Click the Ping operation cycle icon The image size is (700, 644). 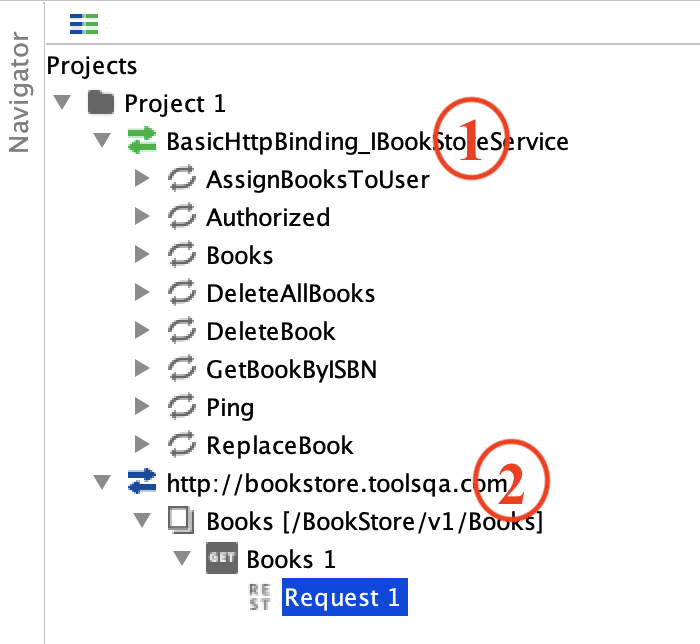(182, 407)
